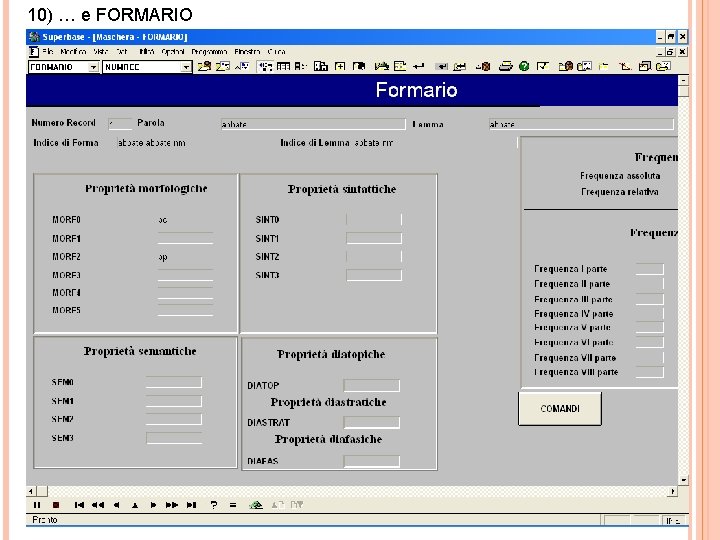Screen dimensions: 720x540
Task: Click the SINT1 input field
Action: pyautogui.click(x=374, y=238)
